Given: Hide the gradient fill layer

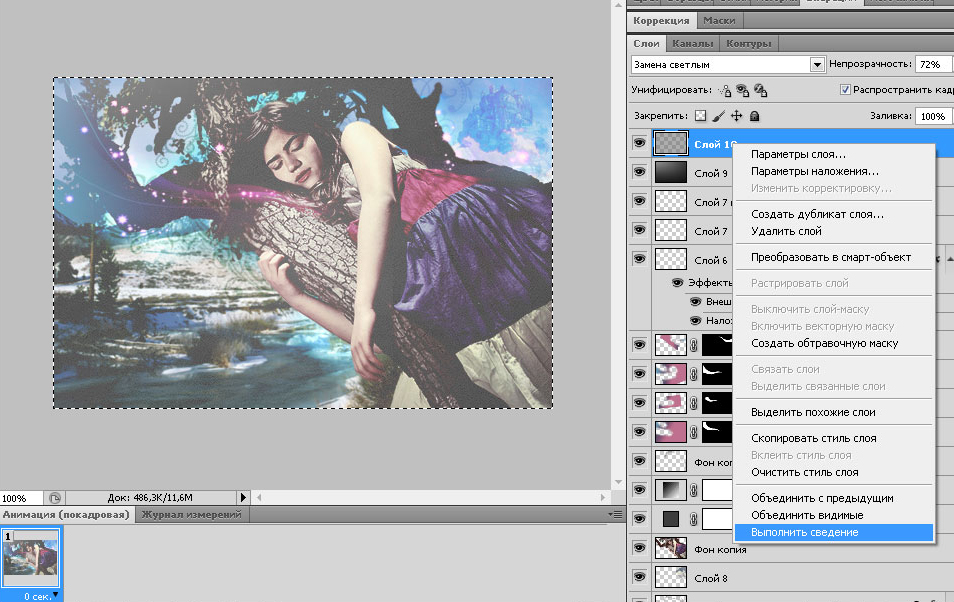Looking at the screenshot, I should pyautogui.click(x=639, y=489).
